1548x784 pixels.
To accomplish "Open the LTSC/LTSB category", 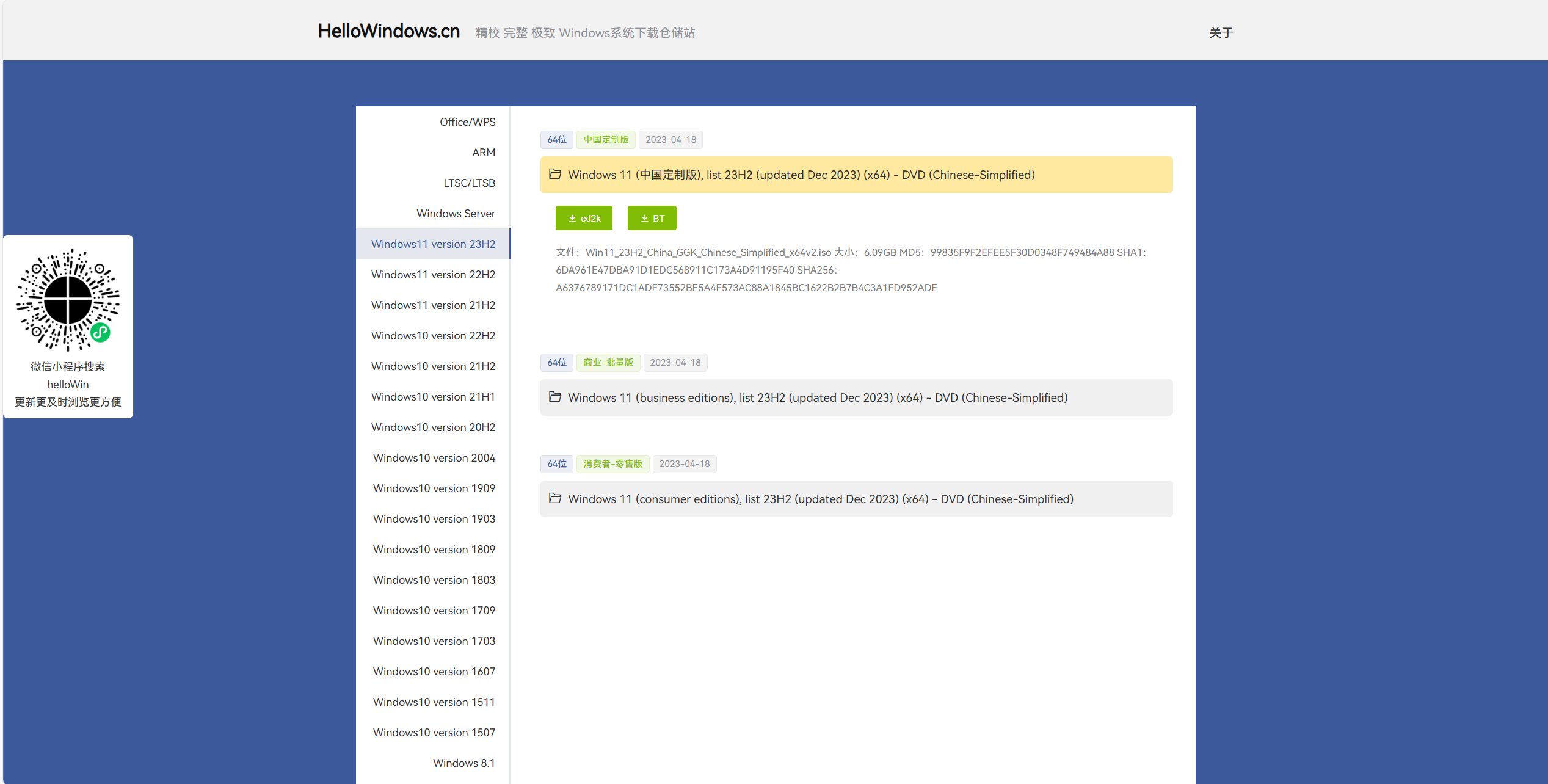I will (x=469, y=183).
